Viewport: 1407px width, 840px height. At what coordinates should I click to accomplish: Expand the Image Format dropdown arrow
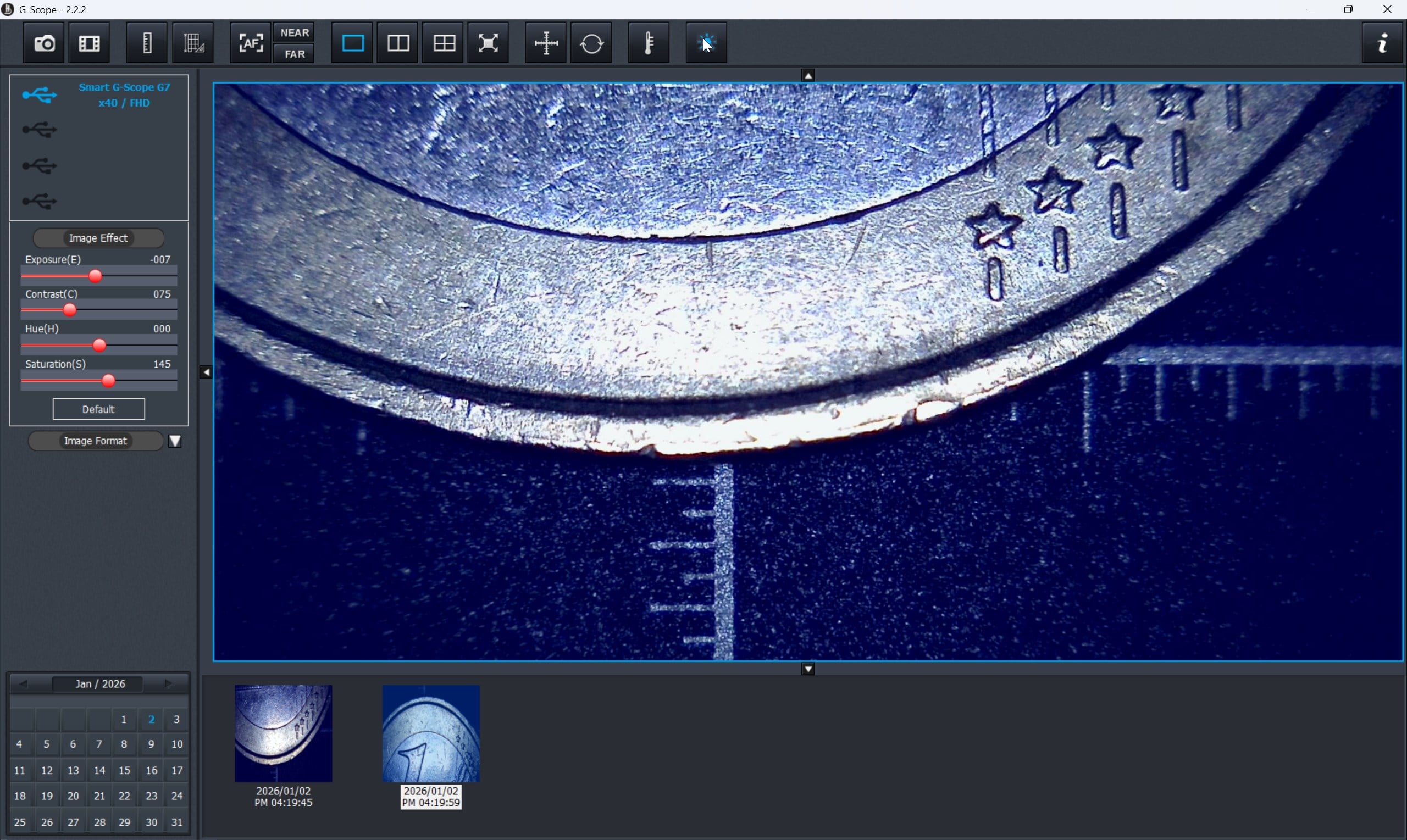(175, 441)
